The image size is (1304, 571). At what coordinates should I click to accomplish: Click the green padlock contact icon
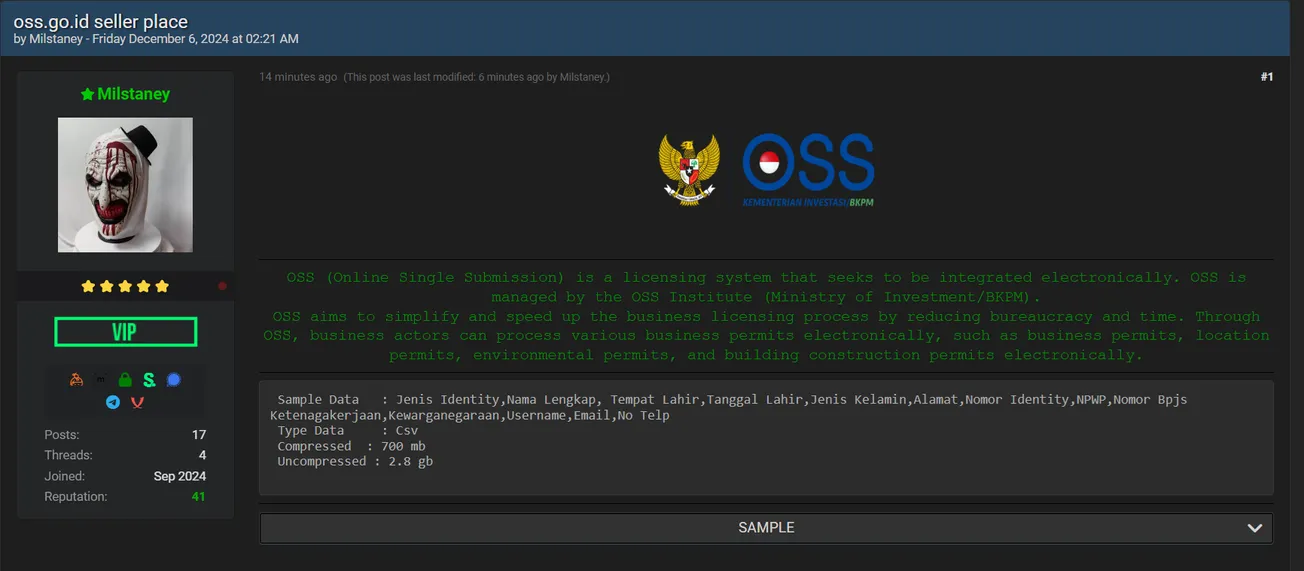pyautogui.click(x=125, y=380)
